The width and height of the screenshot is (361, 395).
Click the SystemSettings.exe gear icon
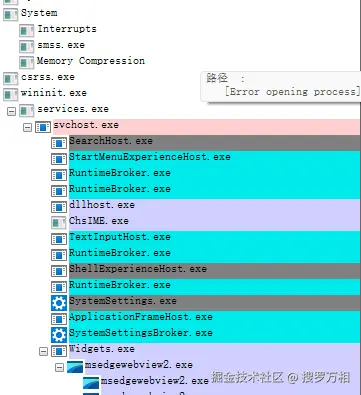[x=59, y=303]
